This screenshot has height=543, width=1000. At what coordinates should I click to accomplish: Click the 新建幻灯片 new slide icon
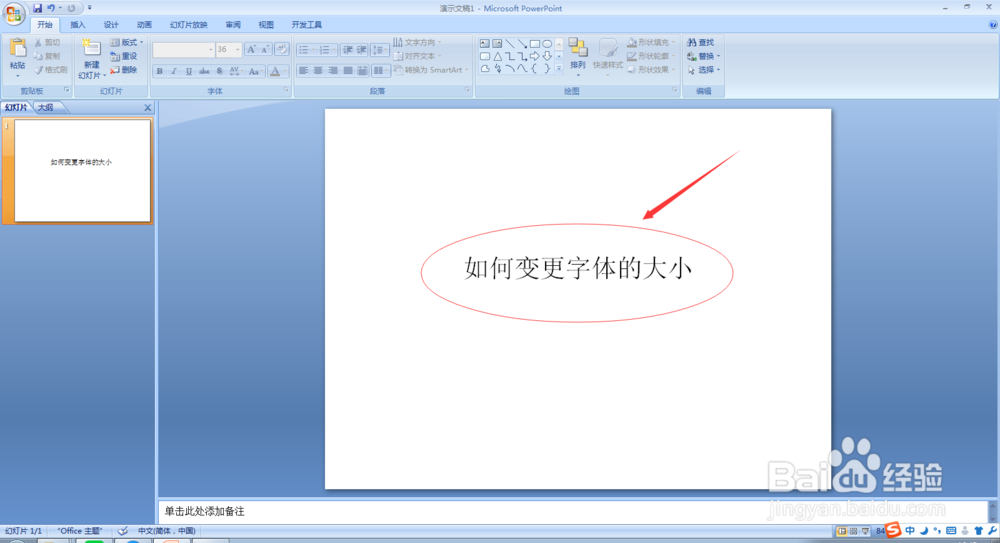[x=91, y=48]
